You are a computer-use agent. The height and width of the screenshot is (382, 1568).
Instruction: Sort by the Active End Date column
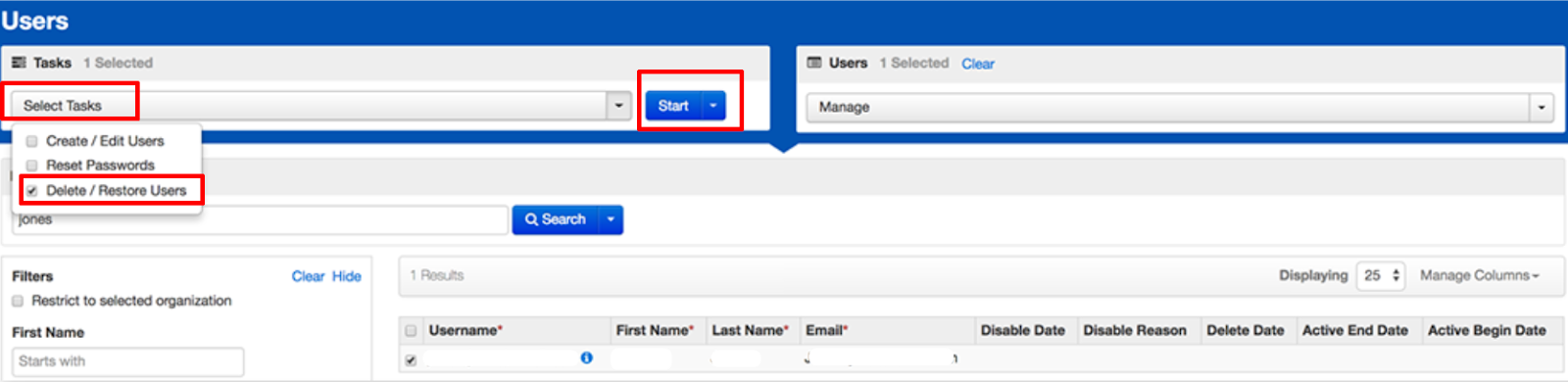(x=1355, y=331)
